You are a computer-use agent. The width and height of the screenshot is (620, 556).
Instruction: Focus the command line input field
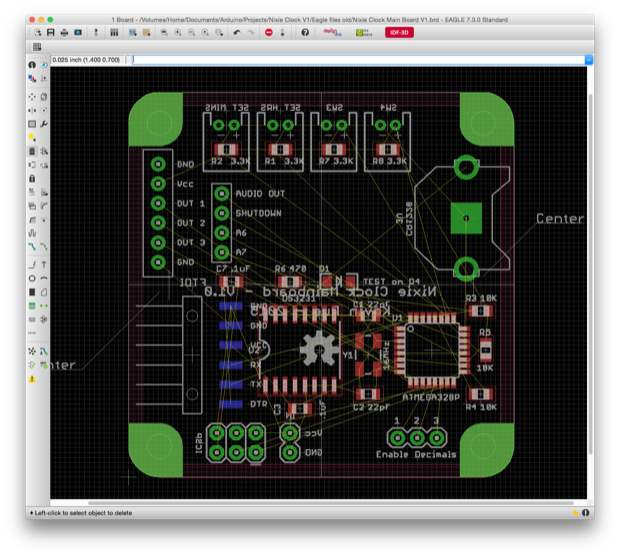pyautogui.click(x=358, y=60)
